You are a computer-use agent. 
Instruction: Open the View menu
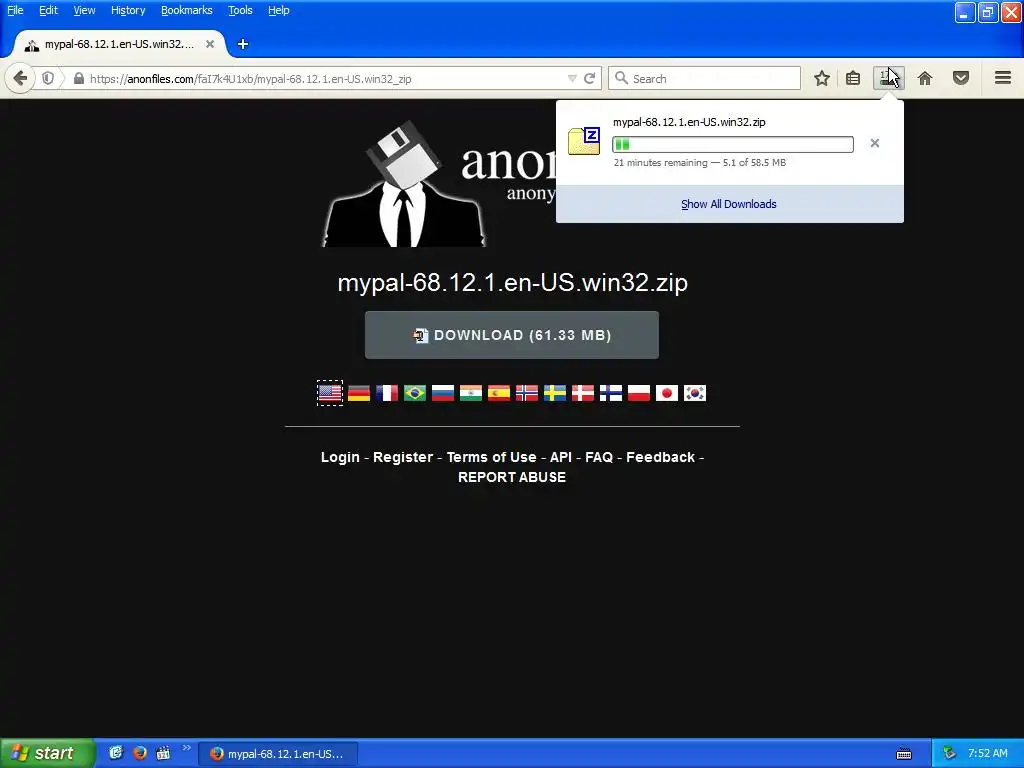click(x=84, y=10)
